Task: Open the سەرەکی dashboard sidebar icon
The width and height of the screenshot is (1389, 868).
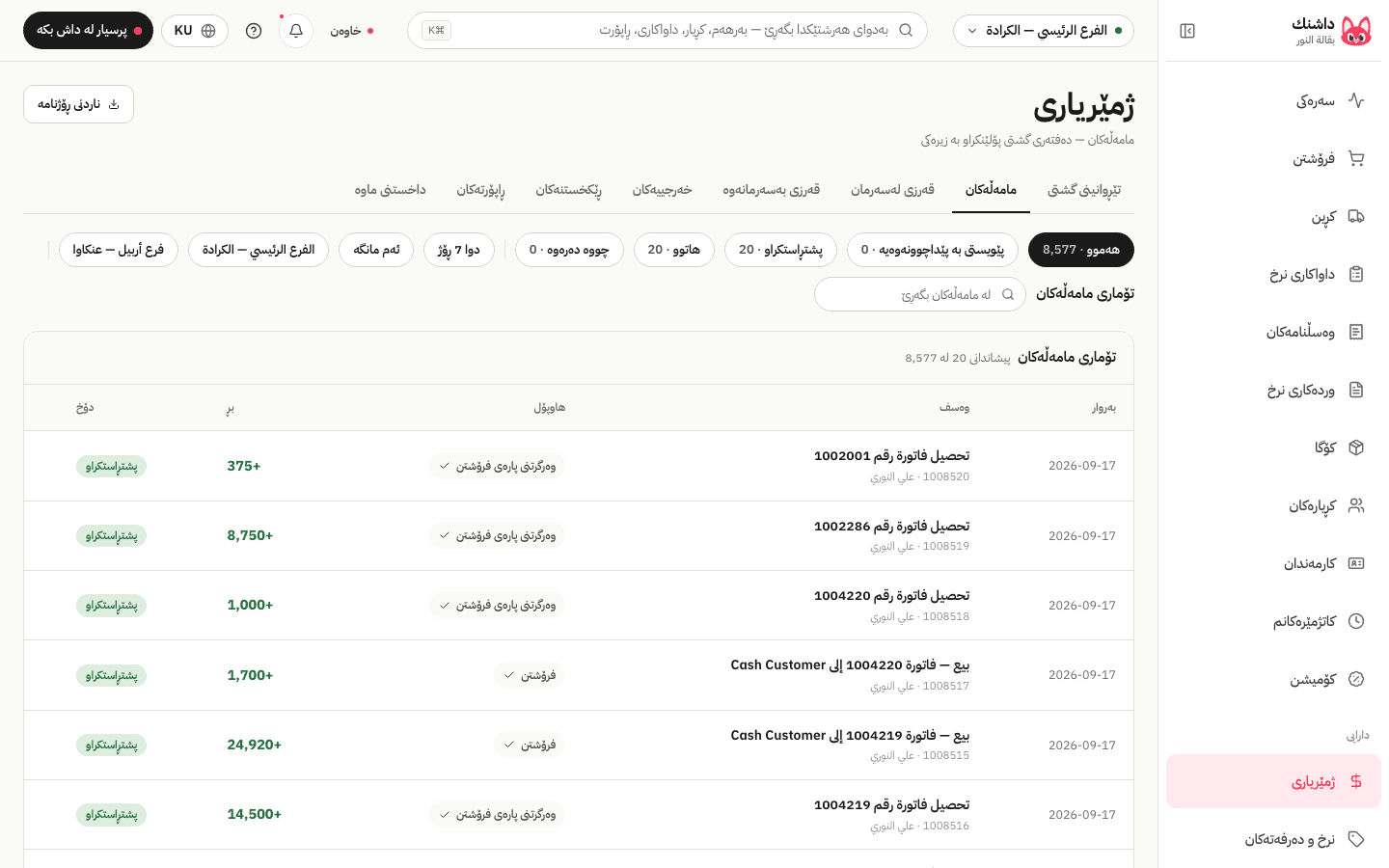Action: [x=1356, y=100]
